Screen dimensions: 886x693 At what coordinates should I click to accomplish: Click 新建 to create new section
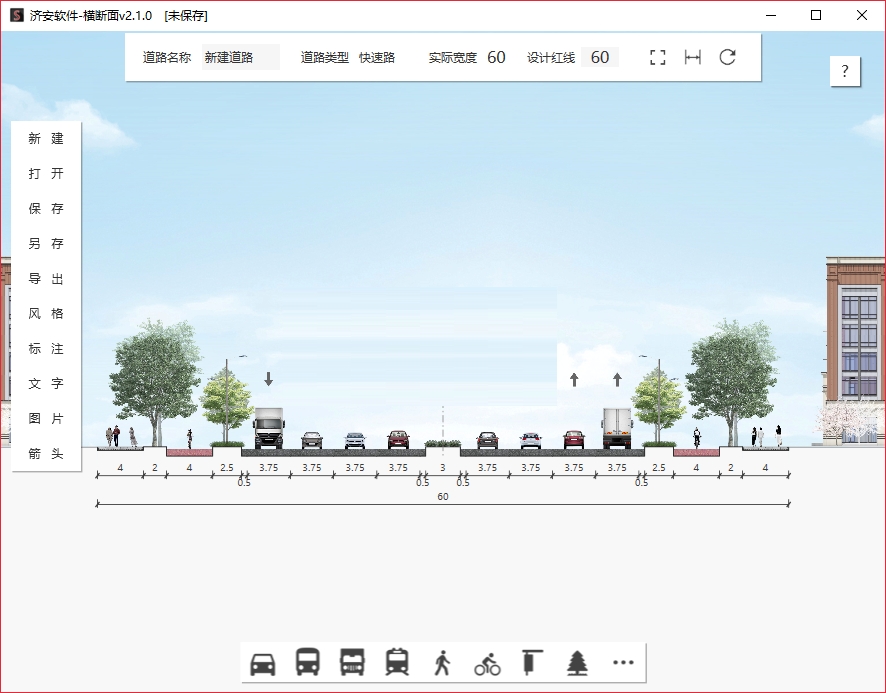(x=46, y=138)
